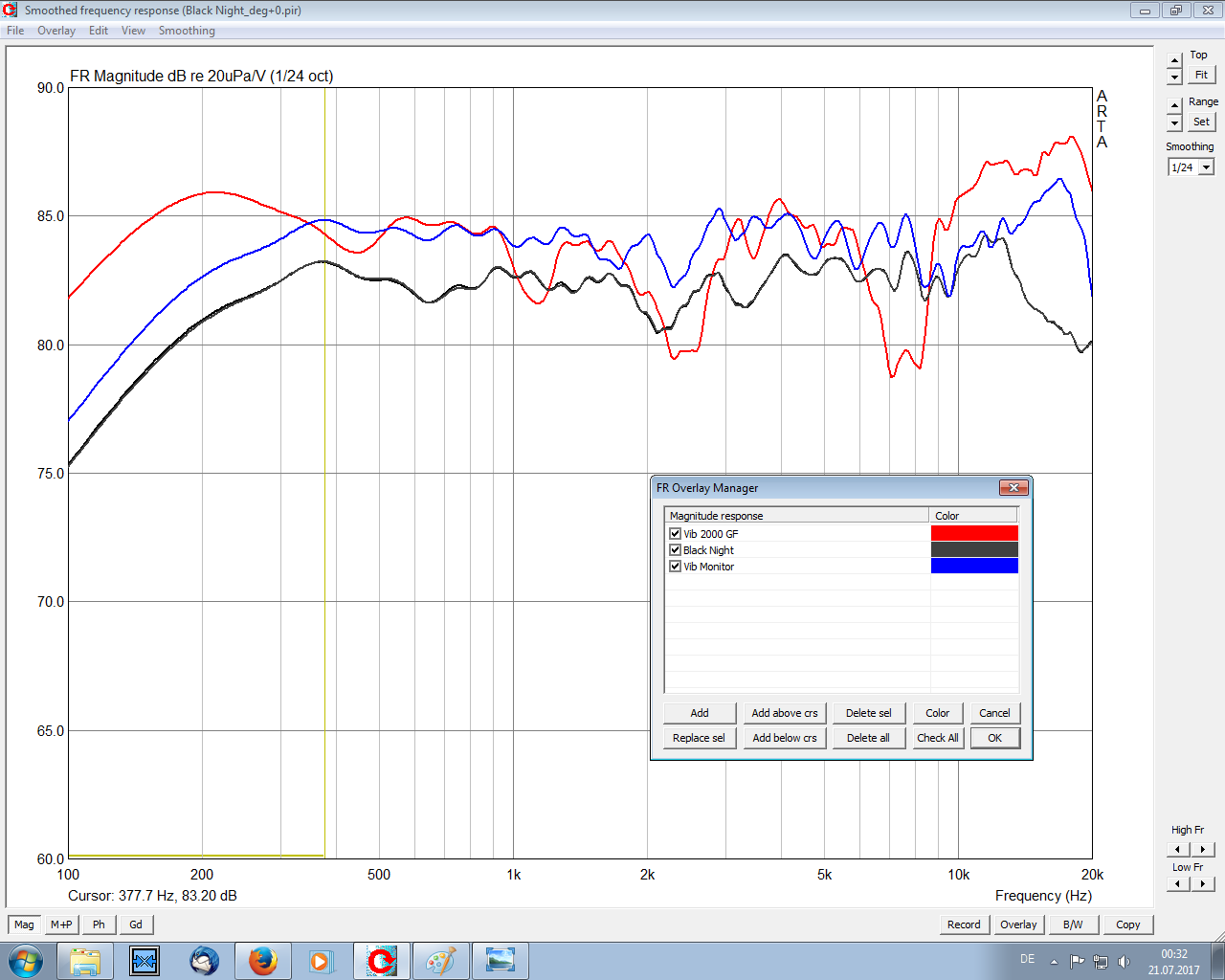Viewport: 1225px width, 980px height.
Task: Uncheck the Vib 2000 GF overlay
Action: (x=676, y=534)
